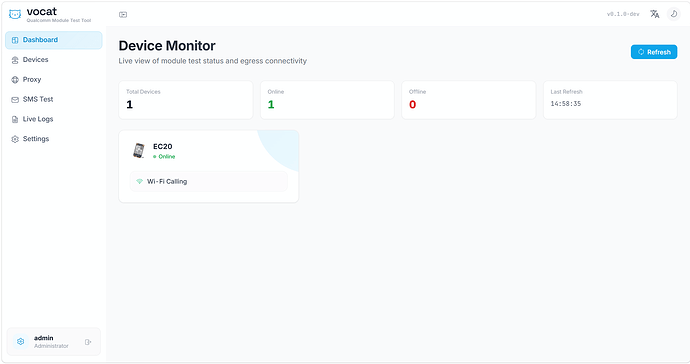Click the Offline count card
This screenshot has height=364, width=690.
point(469,100)
